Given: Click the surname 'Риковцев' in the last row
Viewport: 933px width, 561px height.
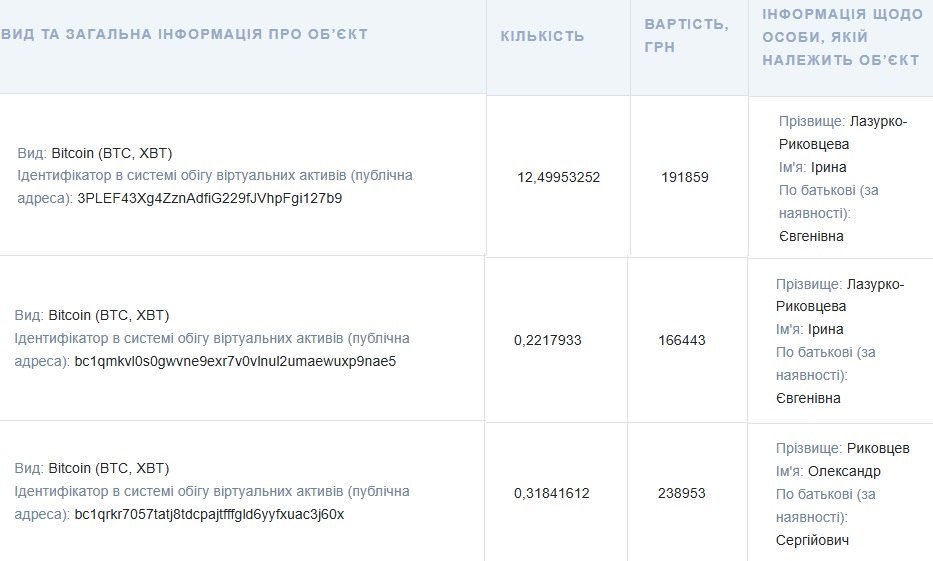Looking at the screenshot, I should click(878, 448).
